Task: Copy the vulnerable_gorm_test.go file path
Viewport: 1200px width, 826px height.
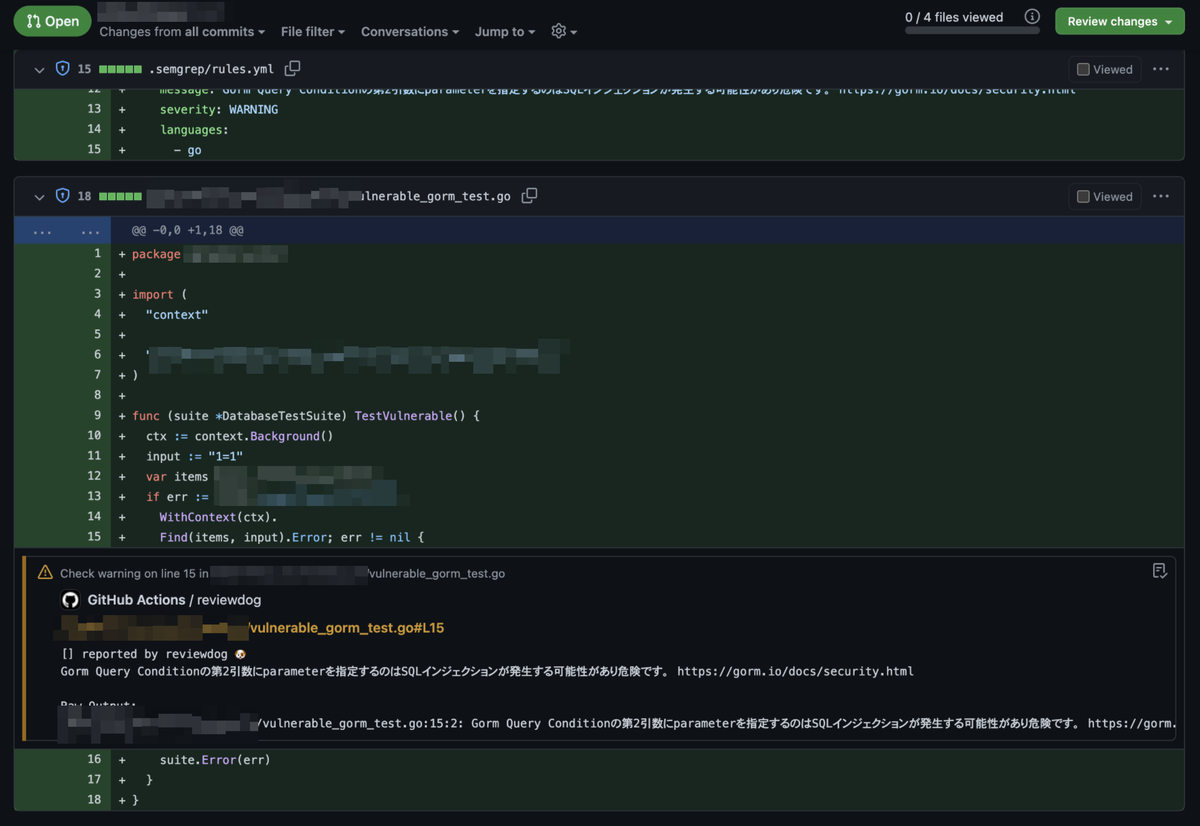Action: pos(530,196)
